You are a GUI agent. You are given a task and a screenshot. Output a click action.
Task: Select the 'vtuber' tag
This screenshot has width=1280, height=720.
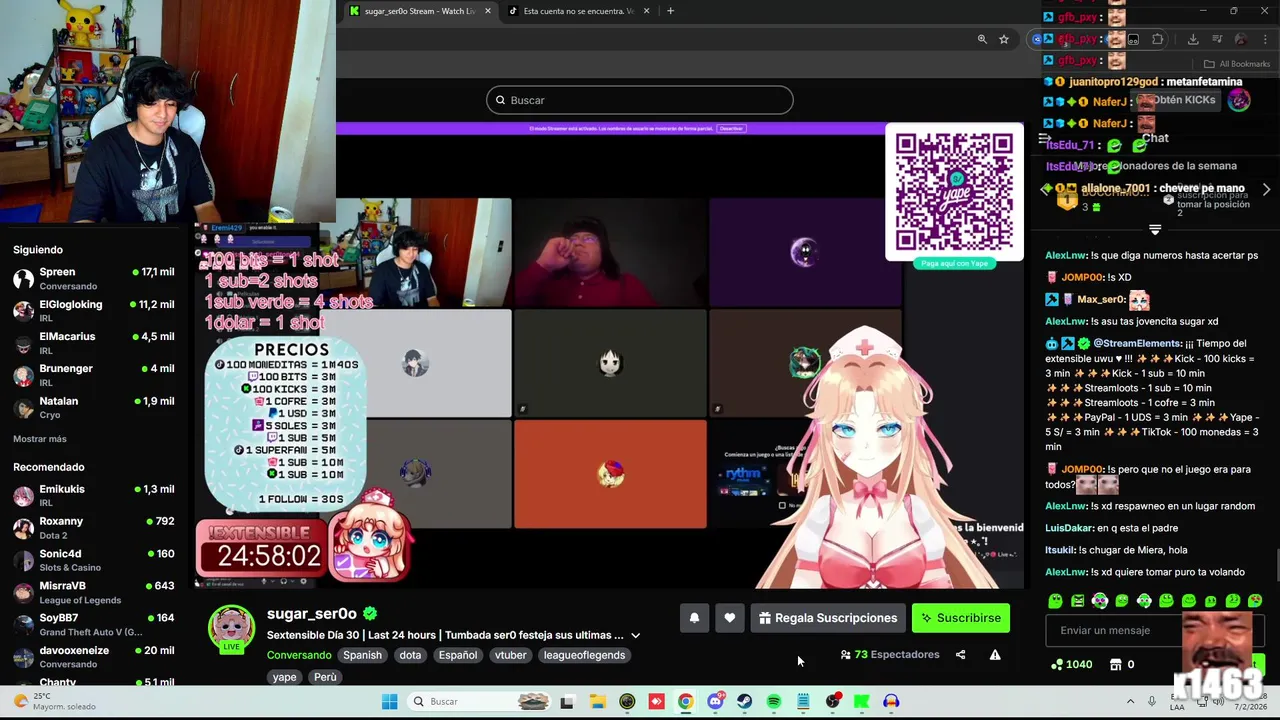(x=510, y=655)
